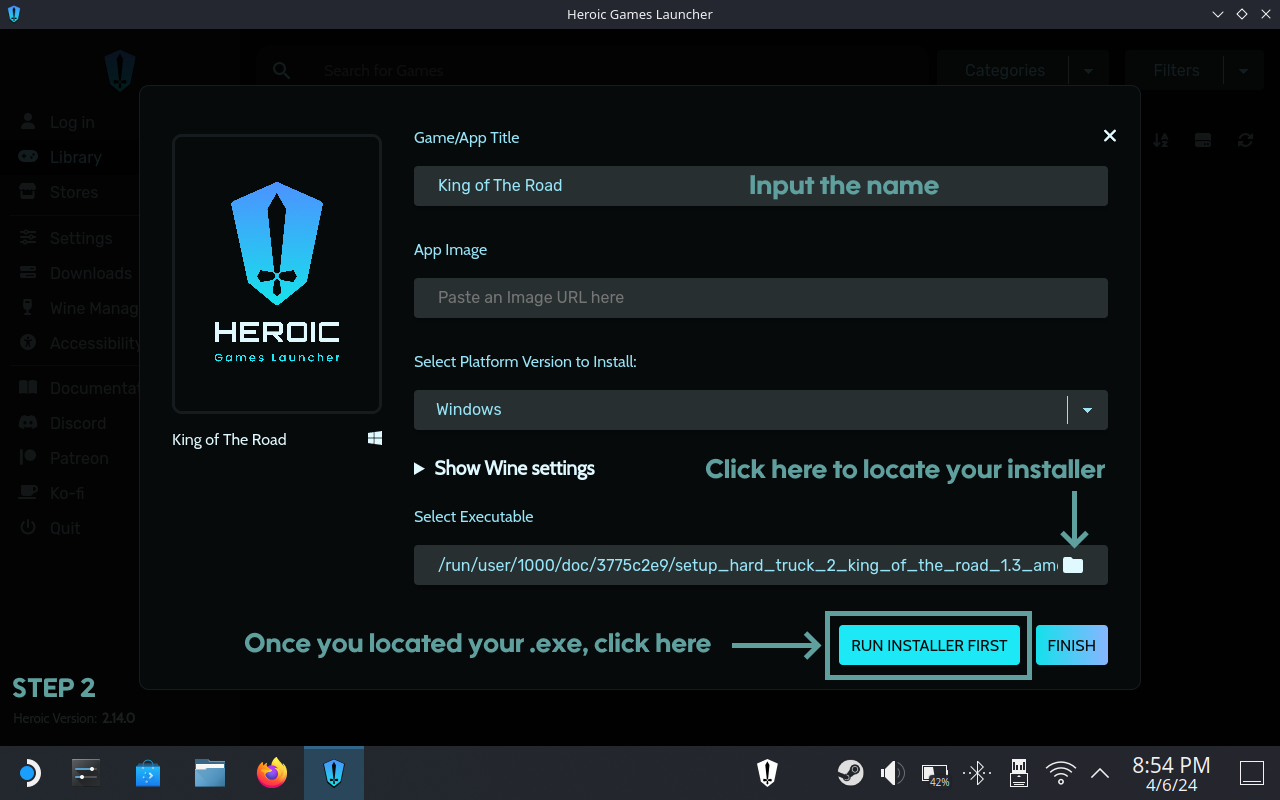
Task: Click Run Installer First button
Action: pyautogui.click(x=929, y=646)
